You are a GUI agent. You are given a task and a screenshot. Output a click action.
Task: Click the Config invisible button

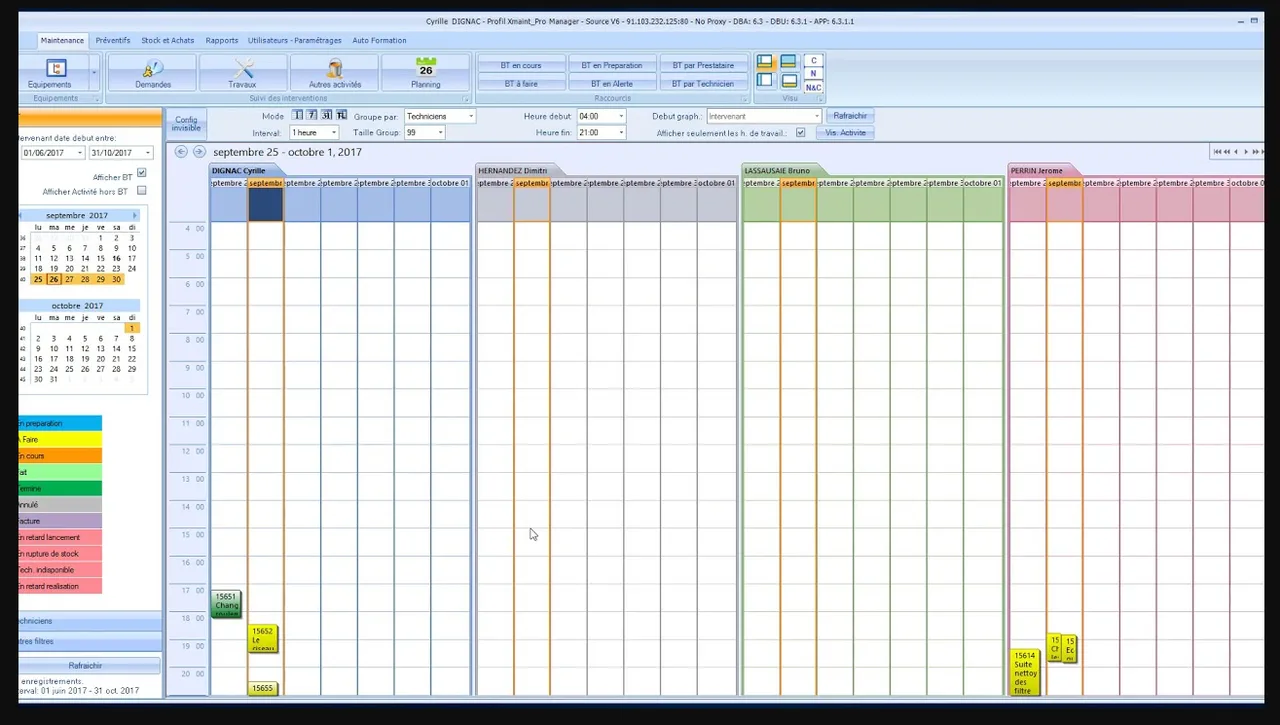click(186, 124)
